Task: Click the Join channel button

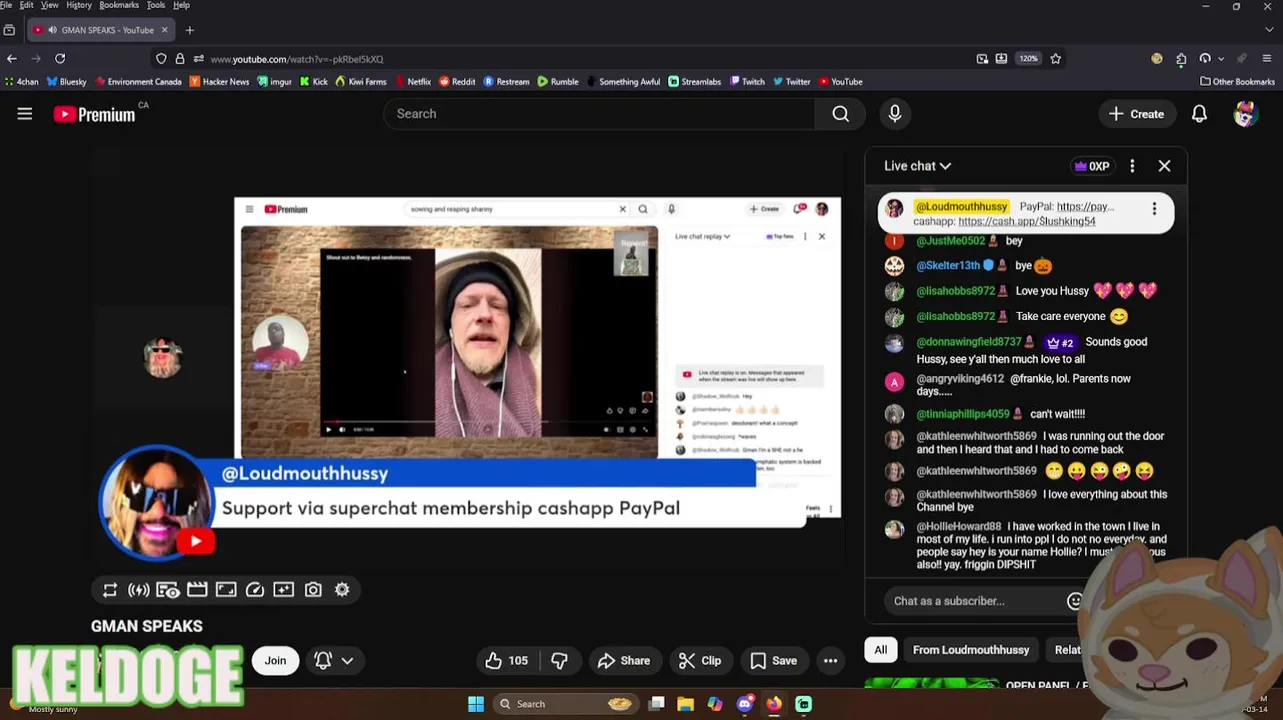Action: pyautogui.click(x=275, y=660)
